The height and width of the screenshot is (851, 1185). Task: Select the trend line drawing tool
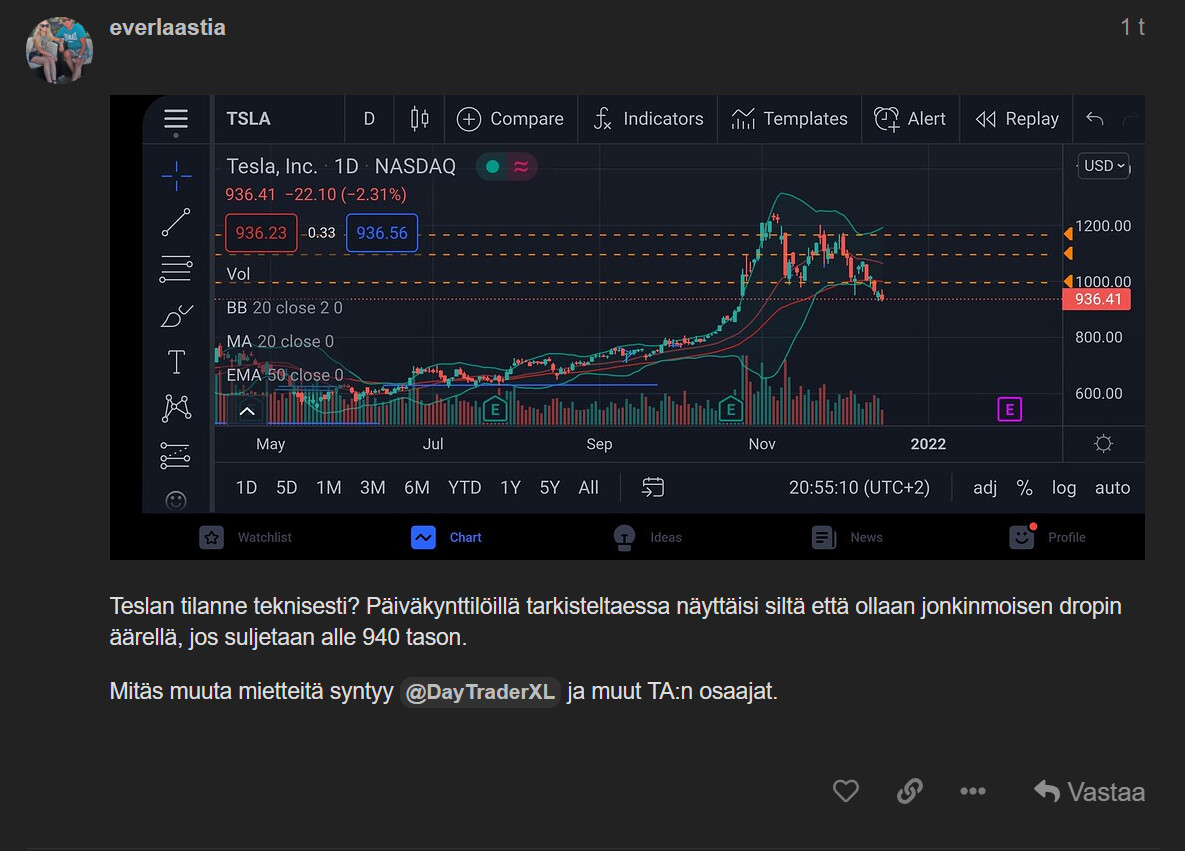pyautogui.click(x=176, y=223)
